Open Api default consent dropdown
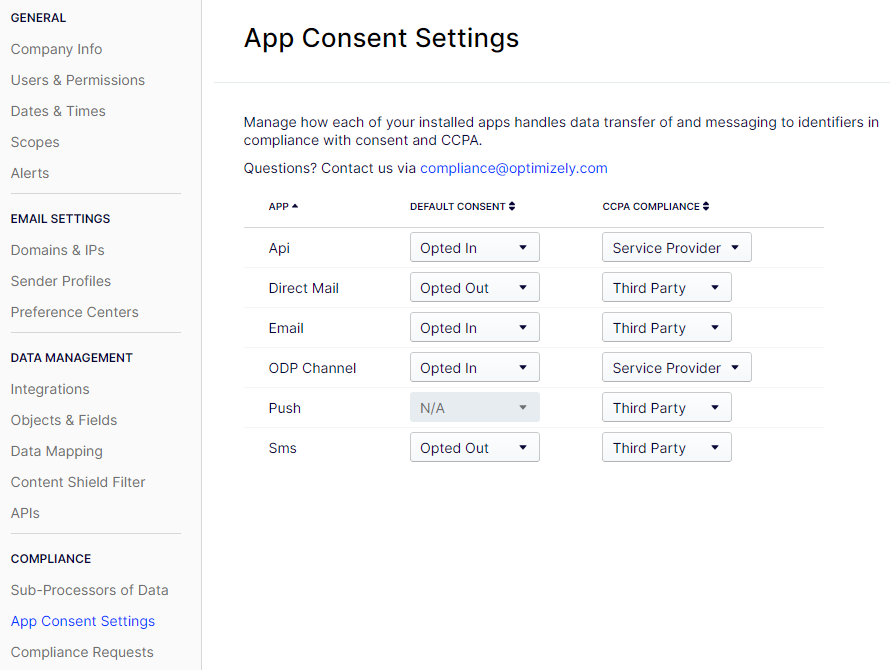 pyautogui.click(x=475, y=248)
